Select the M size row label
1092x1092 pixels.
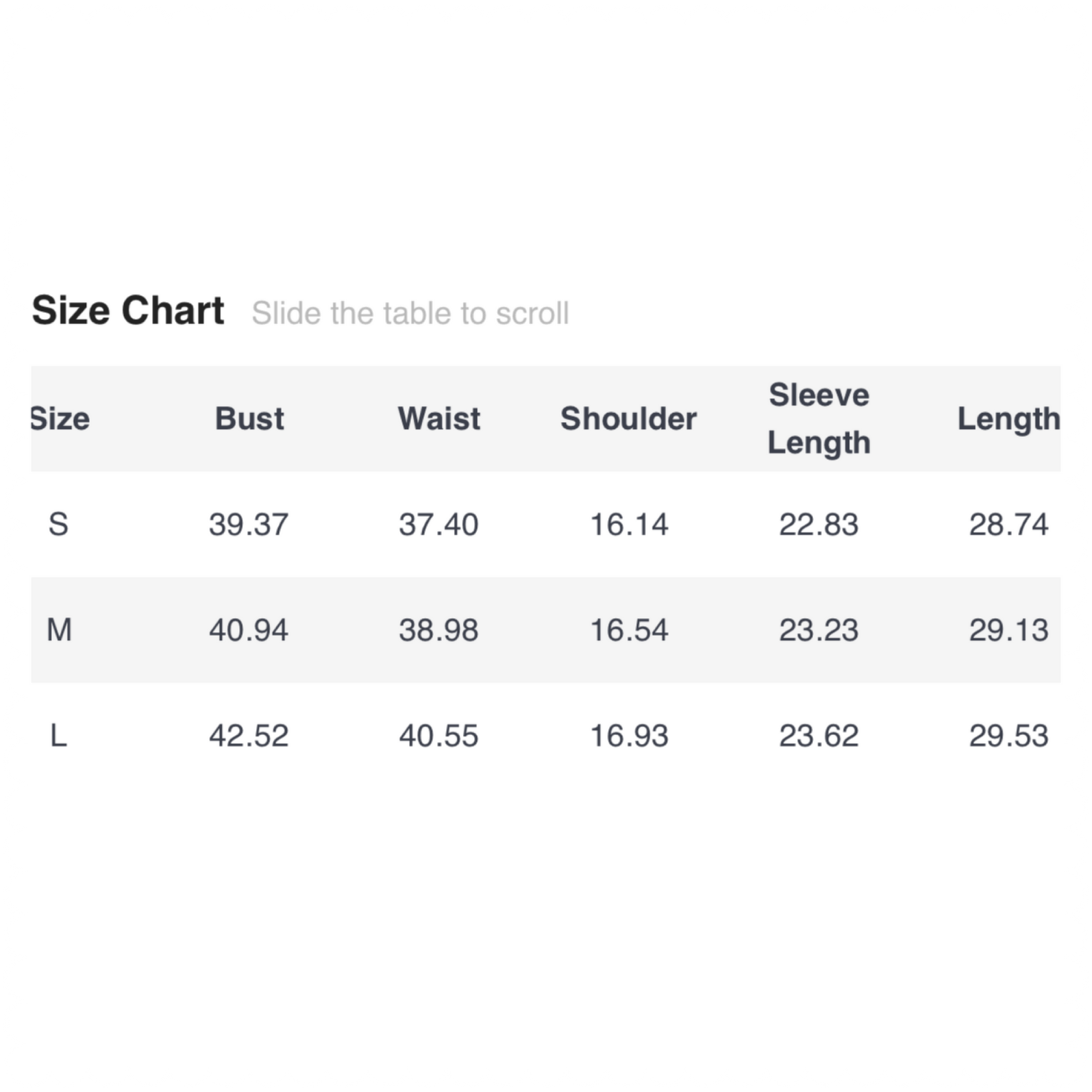click(59, 630)
